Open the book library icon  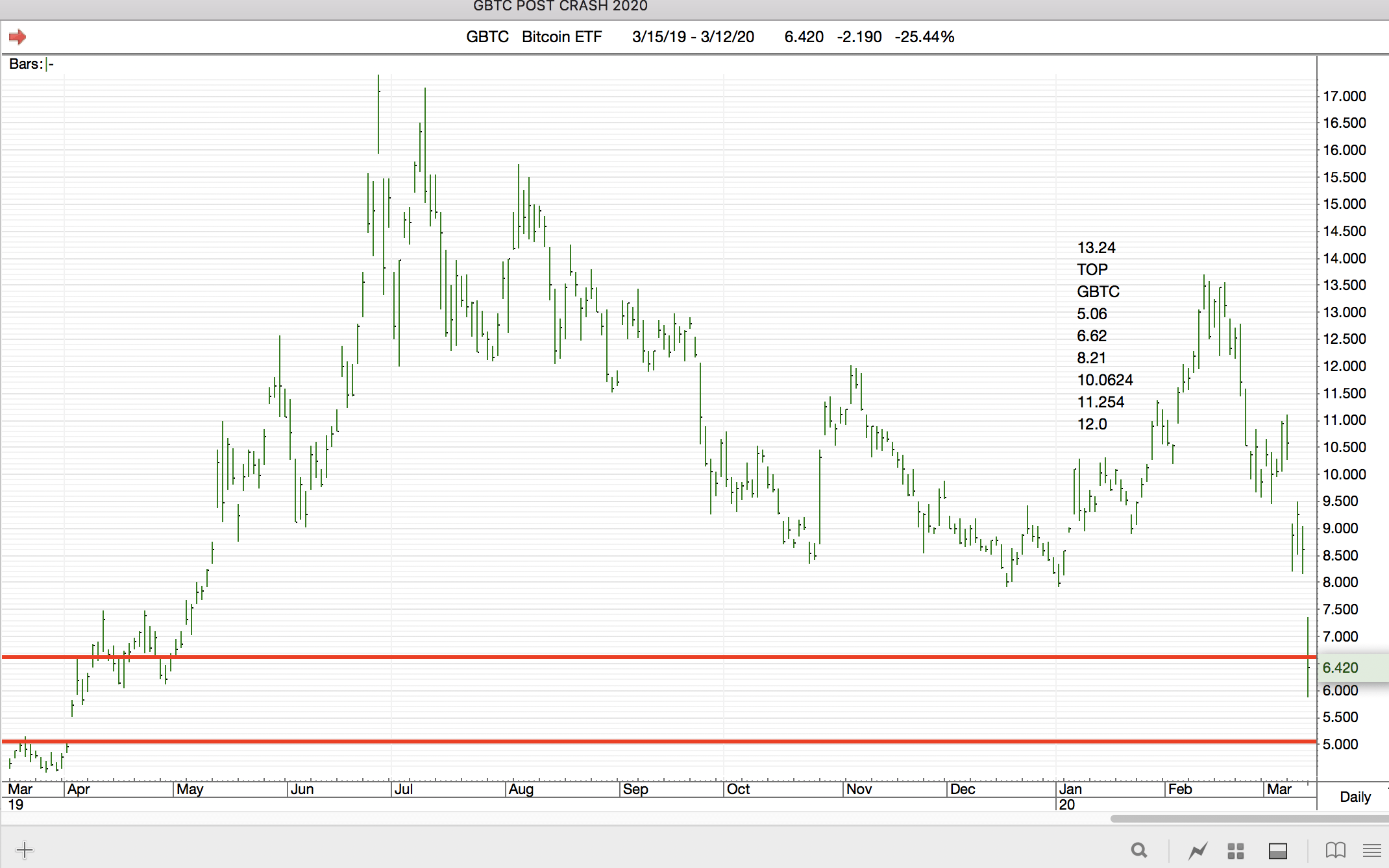pyautogui.click(x=1335, y=850)
